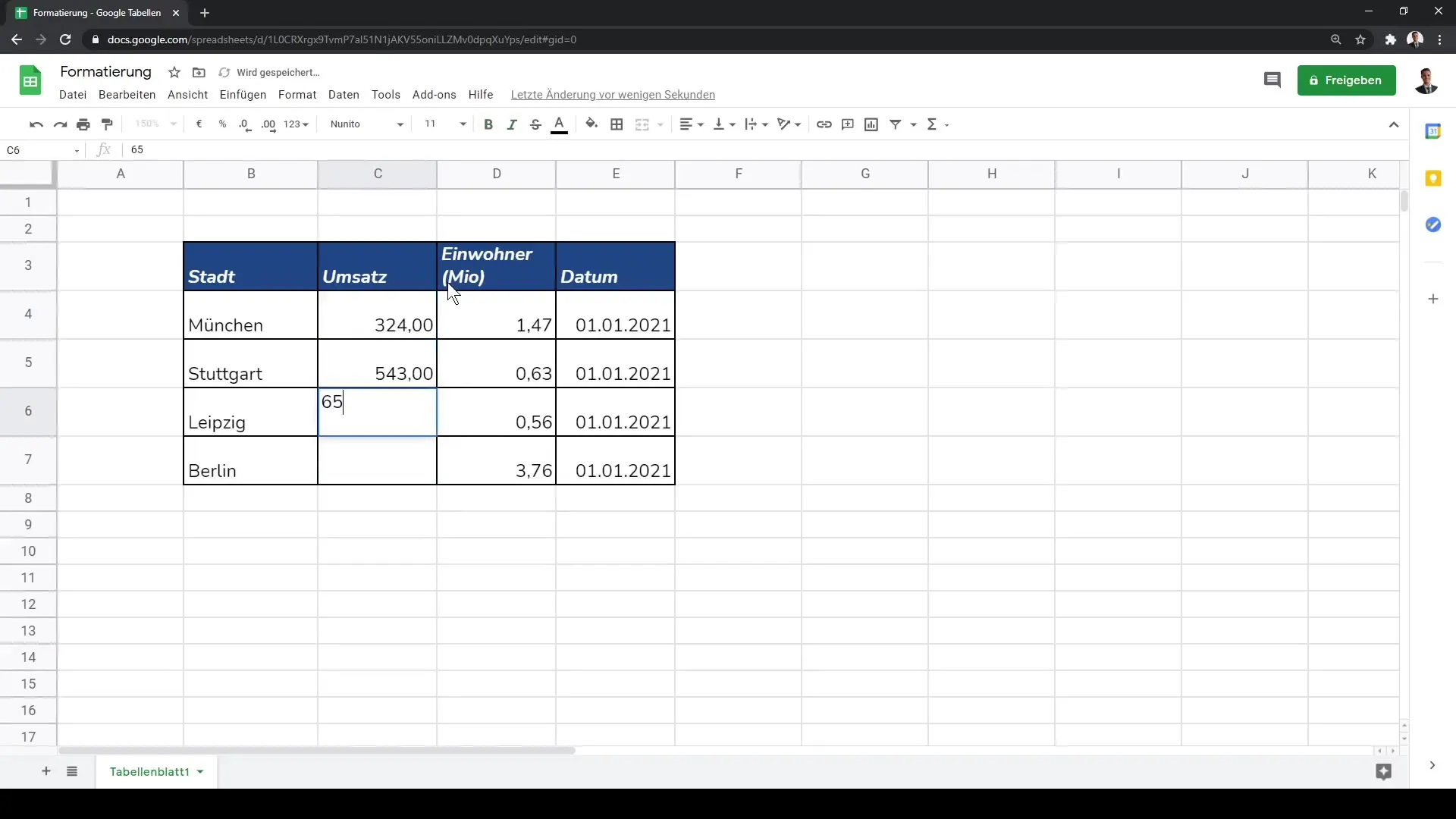Click the undo arrow icon
The height and width of the screenshot is (819, 1456).
coord(36,124)
